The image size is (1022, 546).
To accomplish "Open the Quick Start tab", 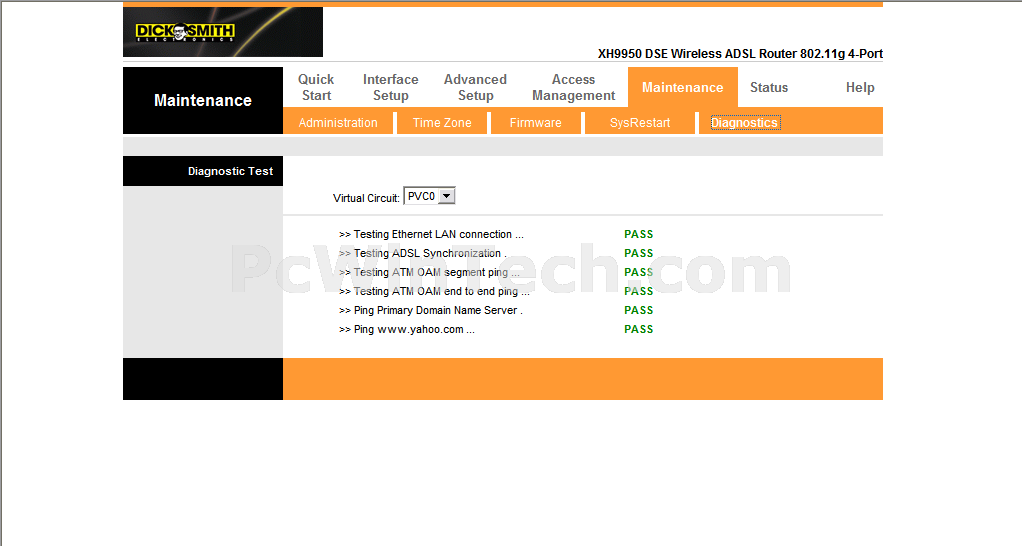I will [316, 87].
